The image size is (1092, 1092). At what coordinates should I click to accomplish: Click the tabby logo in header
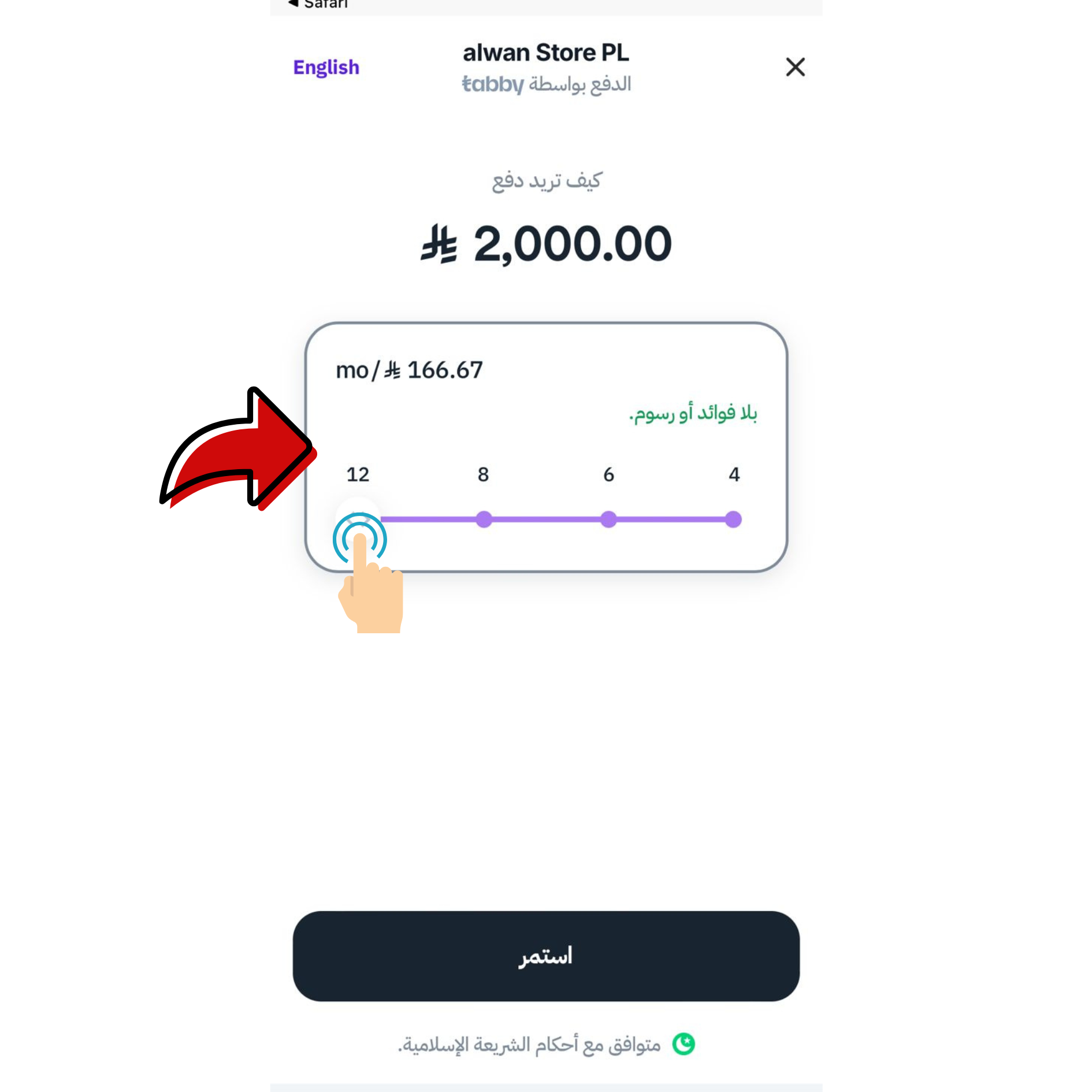492,84
